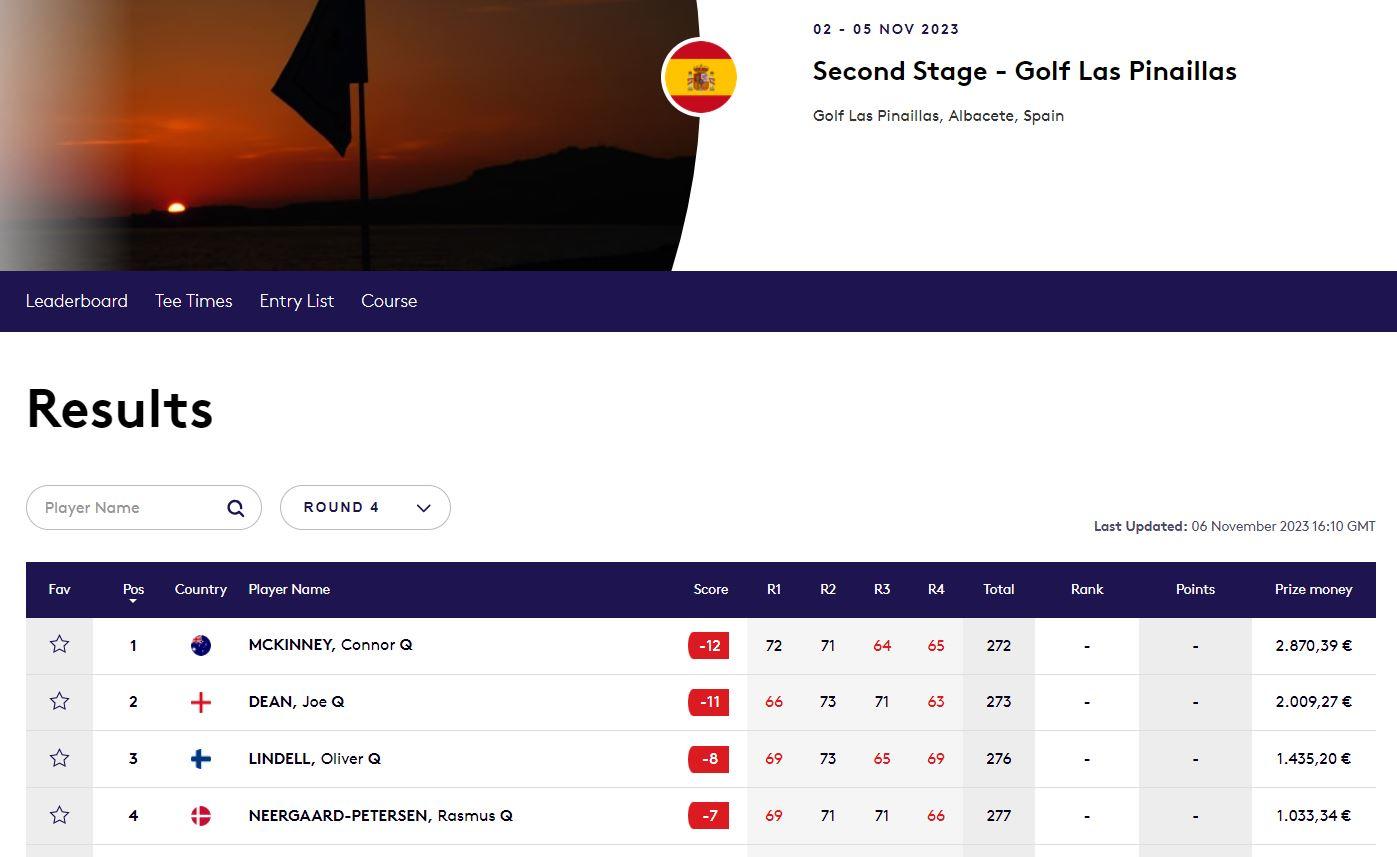
Task: Toggle favorite star for Joe Dean
Action: 59,702
